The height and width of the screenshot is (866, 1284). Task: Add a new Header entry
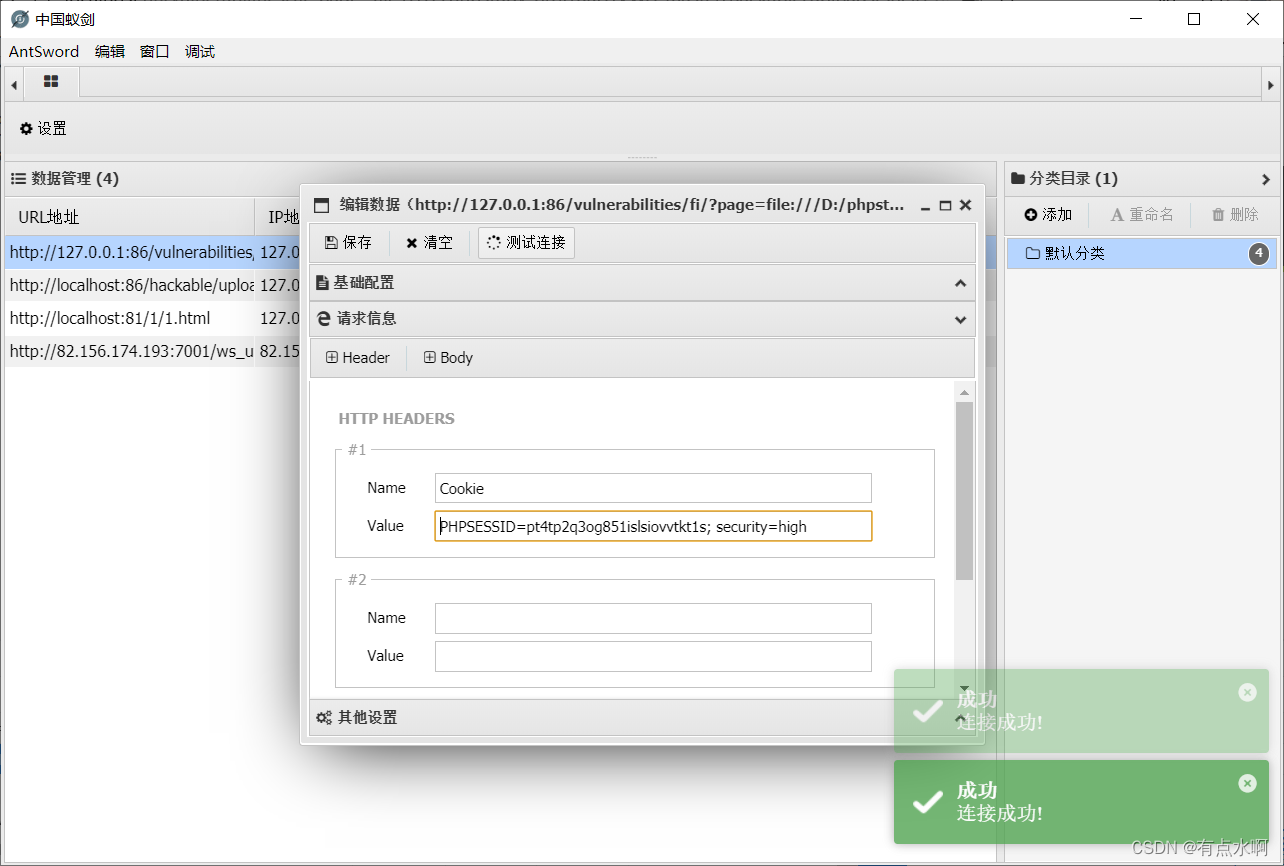tap(358, 358)
